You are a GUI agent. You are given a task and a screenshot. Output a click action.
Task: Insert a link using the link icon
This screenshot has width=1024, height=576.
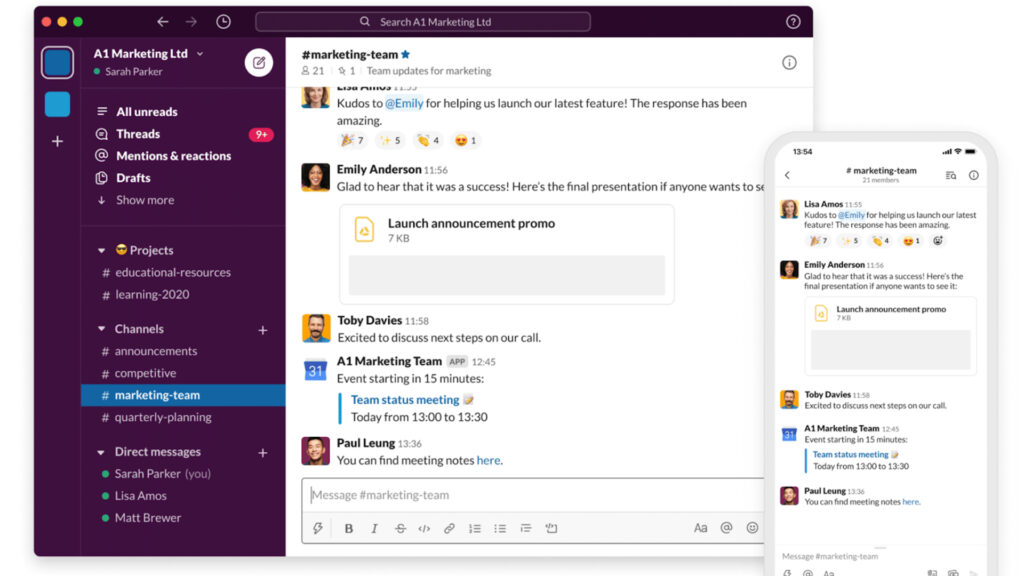[449, 528]
